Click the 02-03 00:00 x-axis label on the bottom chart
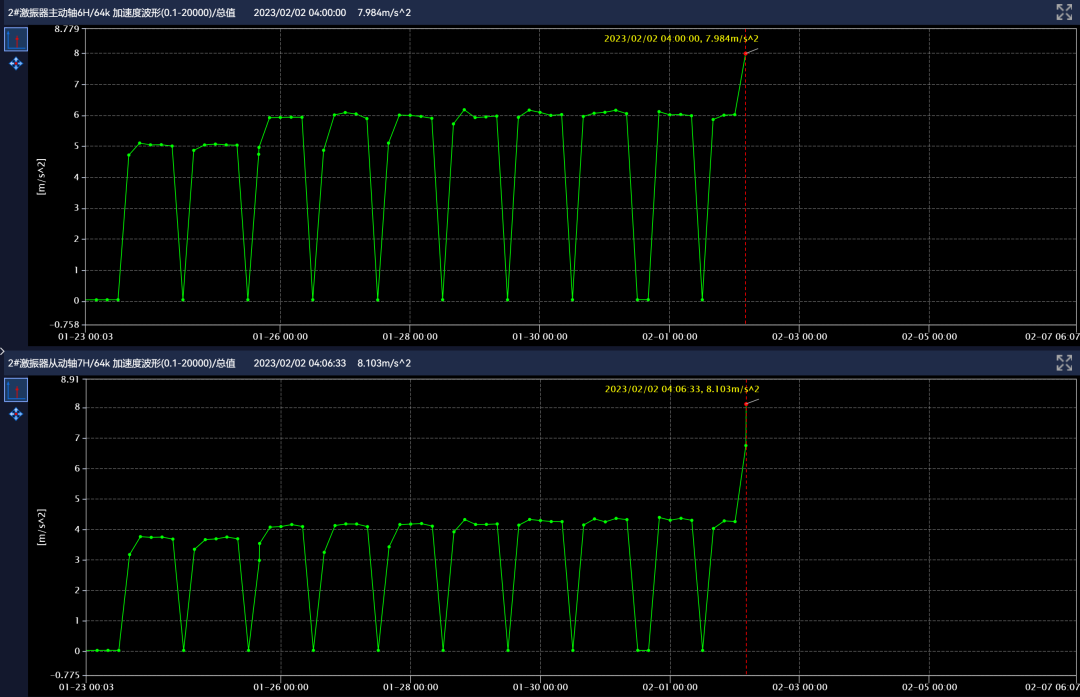 [799, 687]
